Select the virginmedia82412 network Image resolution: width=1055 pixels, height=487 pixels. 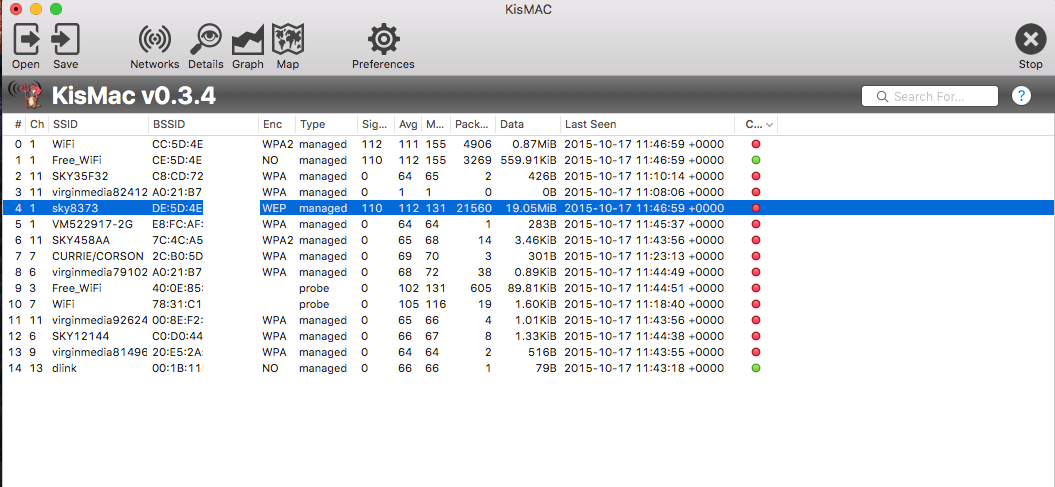coord(528,192)
